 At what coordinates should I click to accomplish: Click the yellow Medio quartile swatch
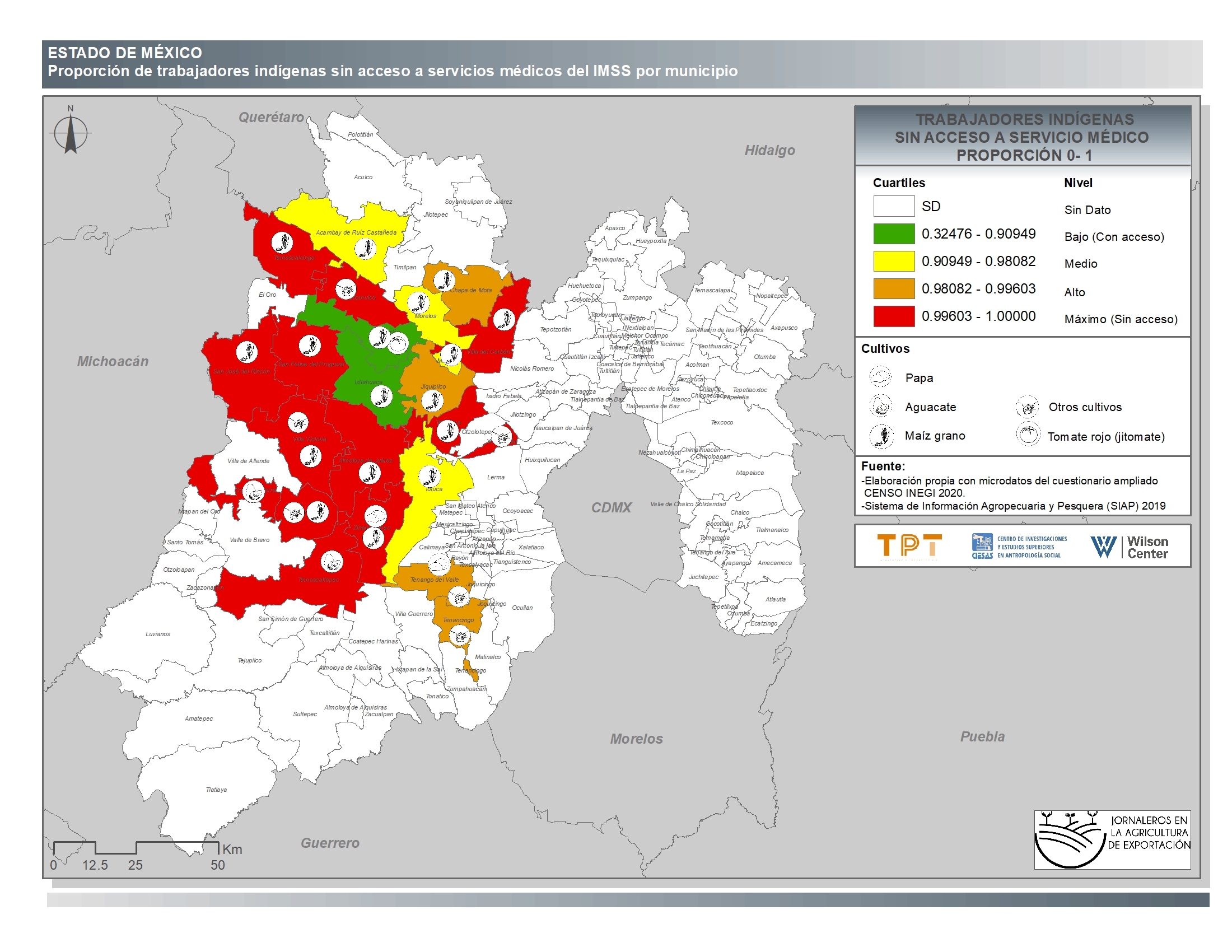coord(894,261)
